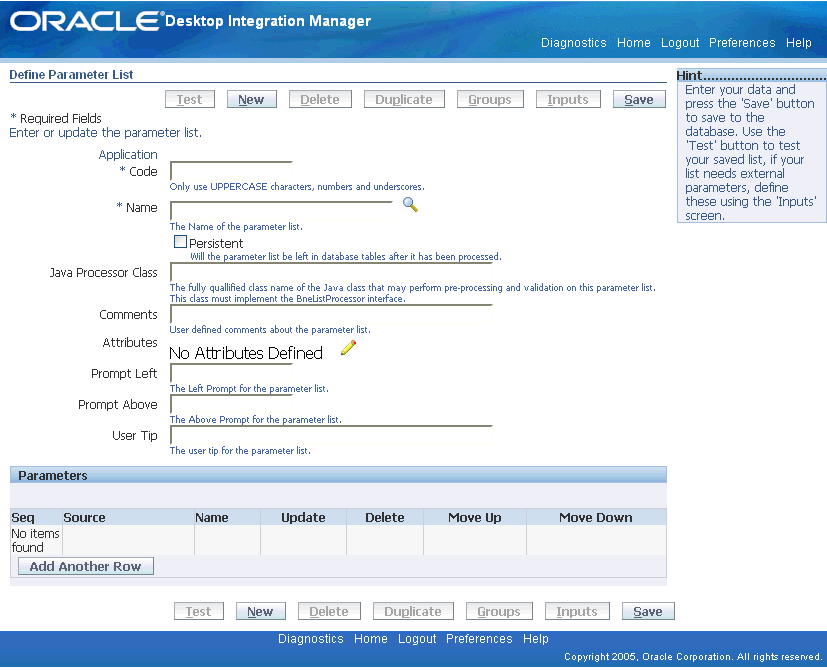Viewport: 827px width, 670px height.
Task: Save the parameter list
Action: 638,99
